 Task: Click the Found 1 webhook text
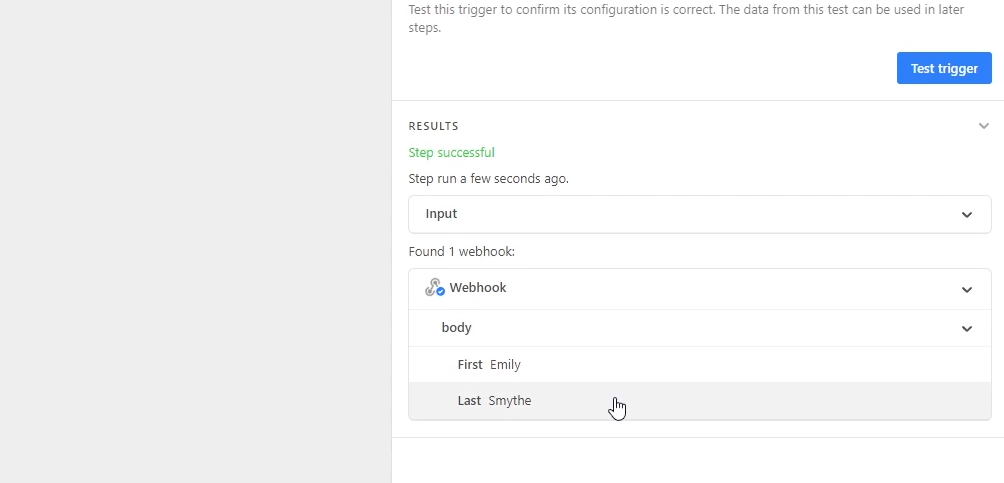pyautogui.click(x=462, y=252)
